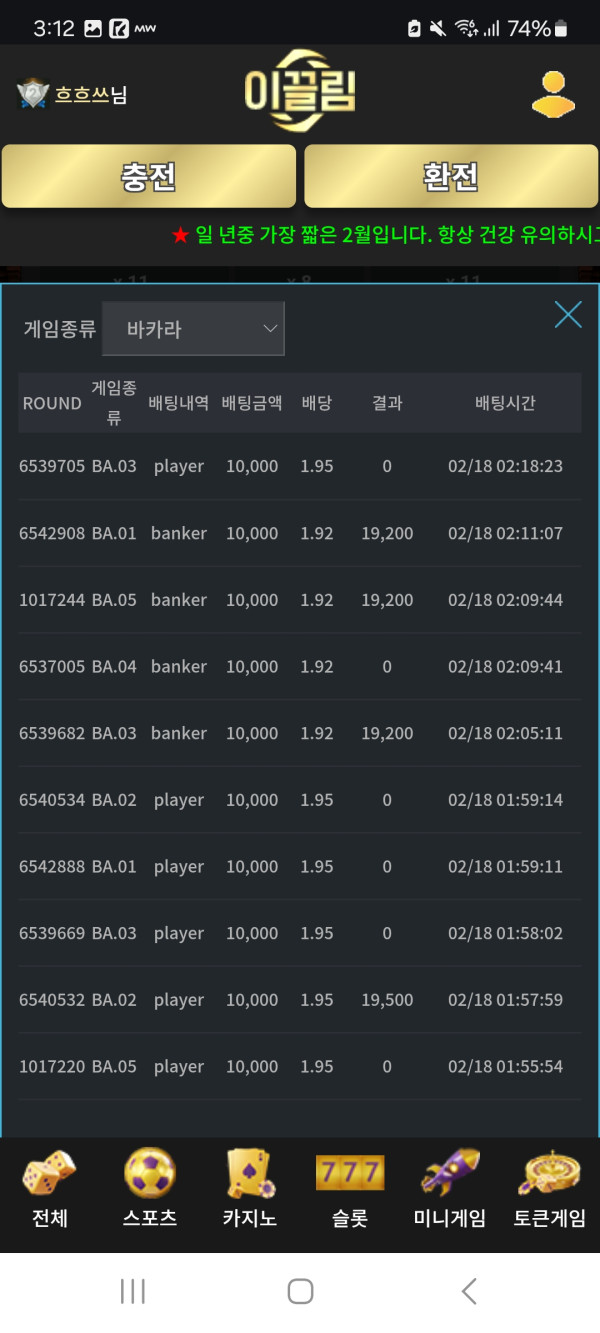Screen dimensions: 600x1333
Task: Open the 토큰게임 roulette icon
Action: coord(550,1173)
